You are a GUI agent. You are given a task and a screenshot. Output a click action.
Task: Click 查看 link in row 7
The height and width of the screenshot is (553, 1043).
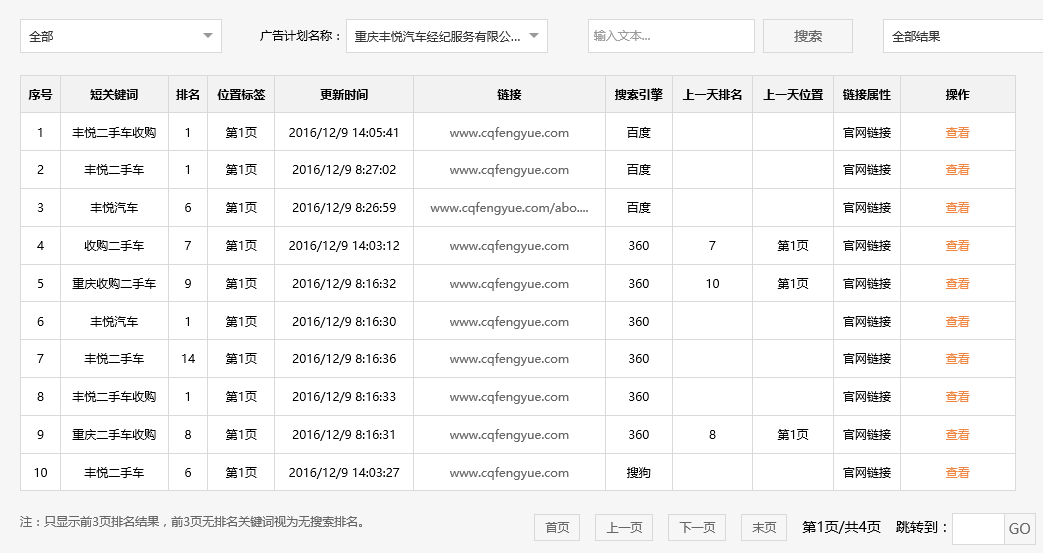(957, 359)
